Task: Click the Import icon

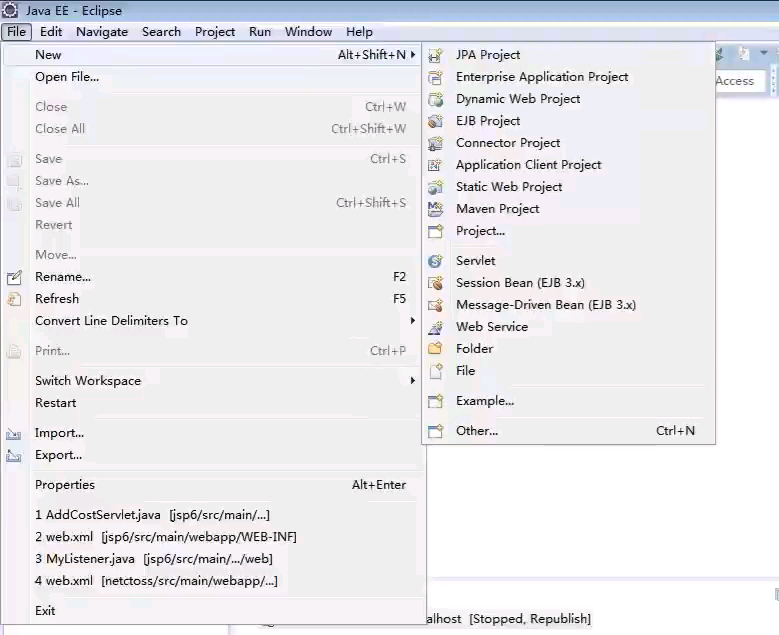Action: point(14,433)
